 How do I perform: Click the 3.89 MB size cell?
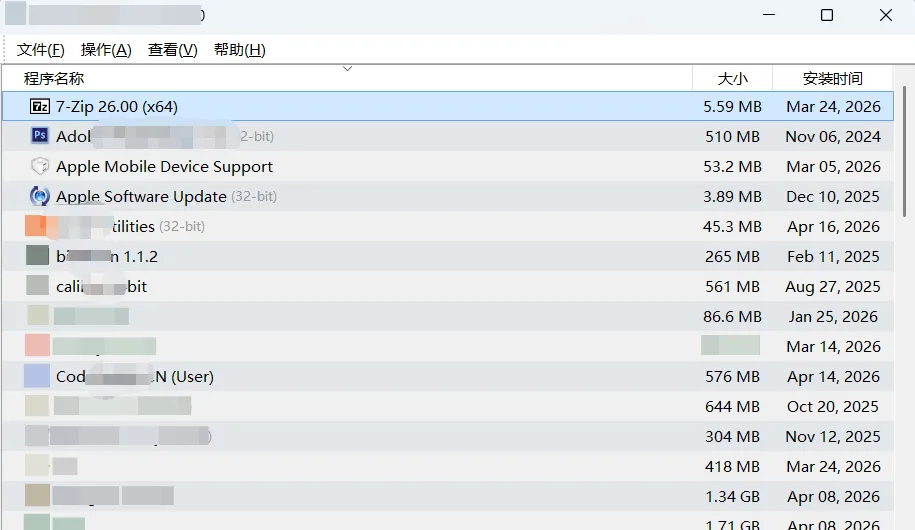tap(732, 196)
